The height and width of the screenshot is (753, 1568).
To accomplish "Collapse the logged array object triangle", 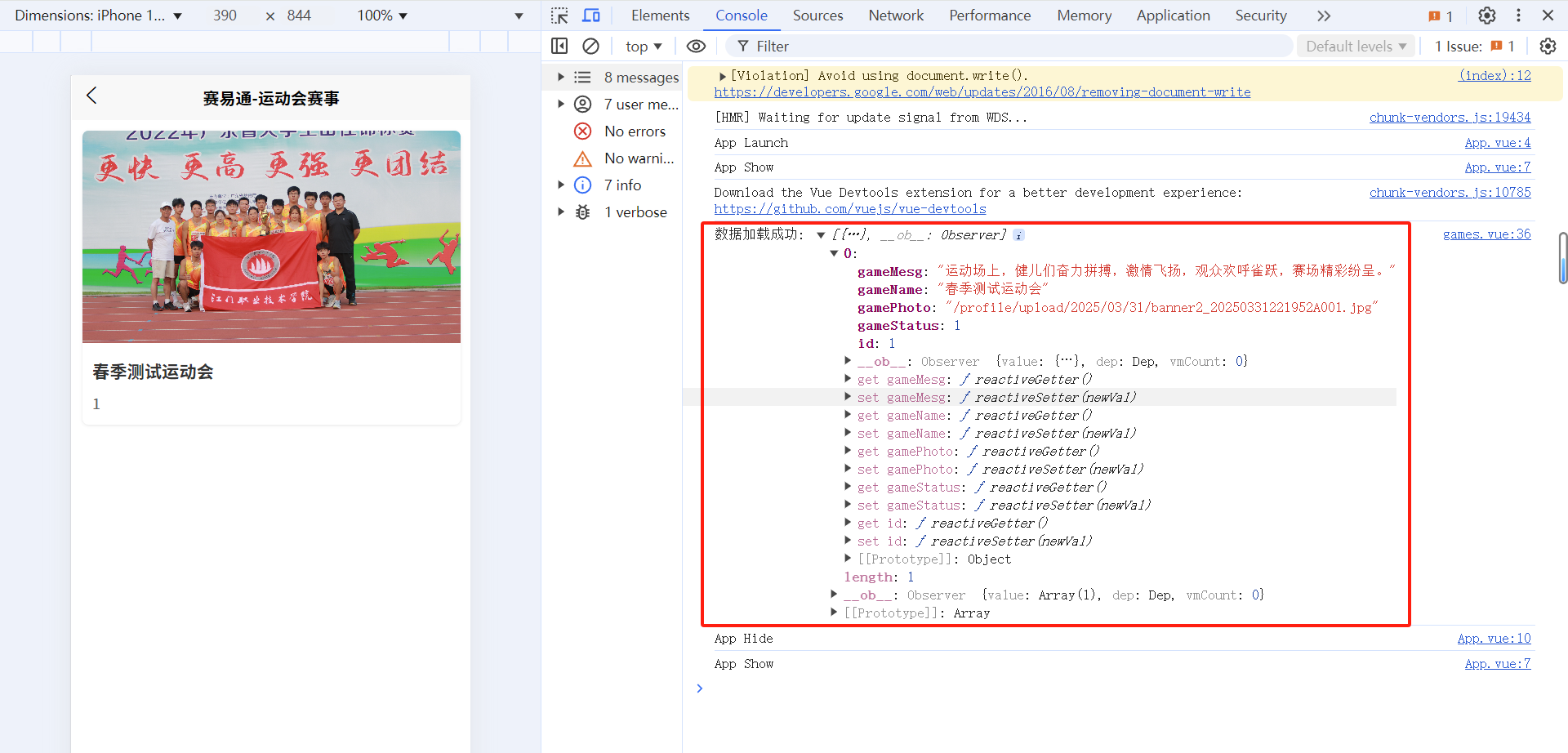I will click(x=821, y=235).
